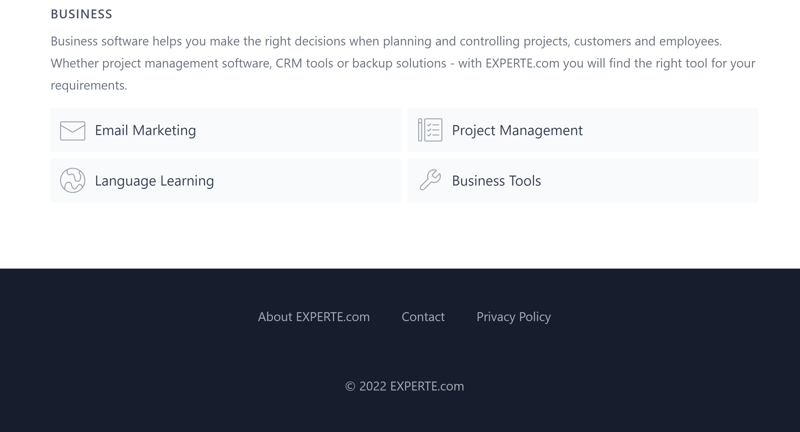Go to the Language Learning text link
Screen dimensions: 800x432
[154, 181]
